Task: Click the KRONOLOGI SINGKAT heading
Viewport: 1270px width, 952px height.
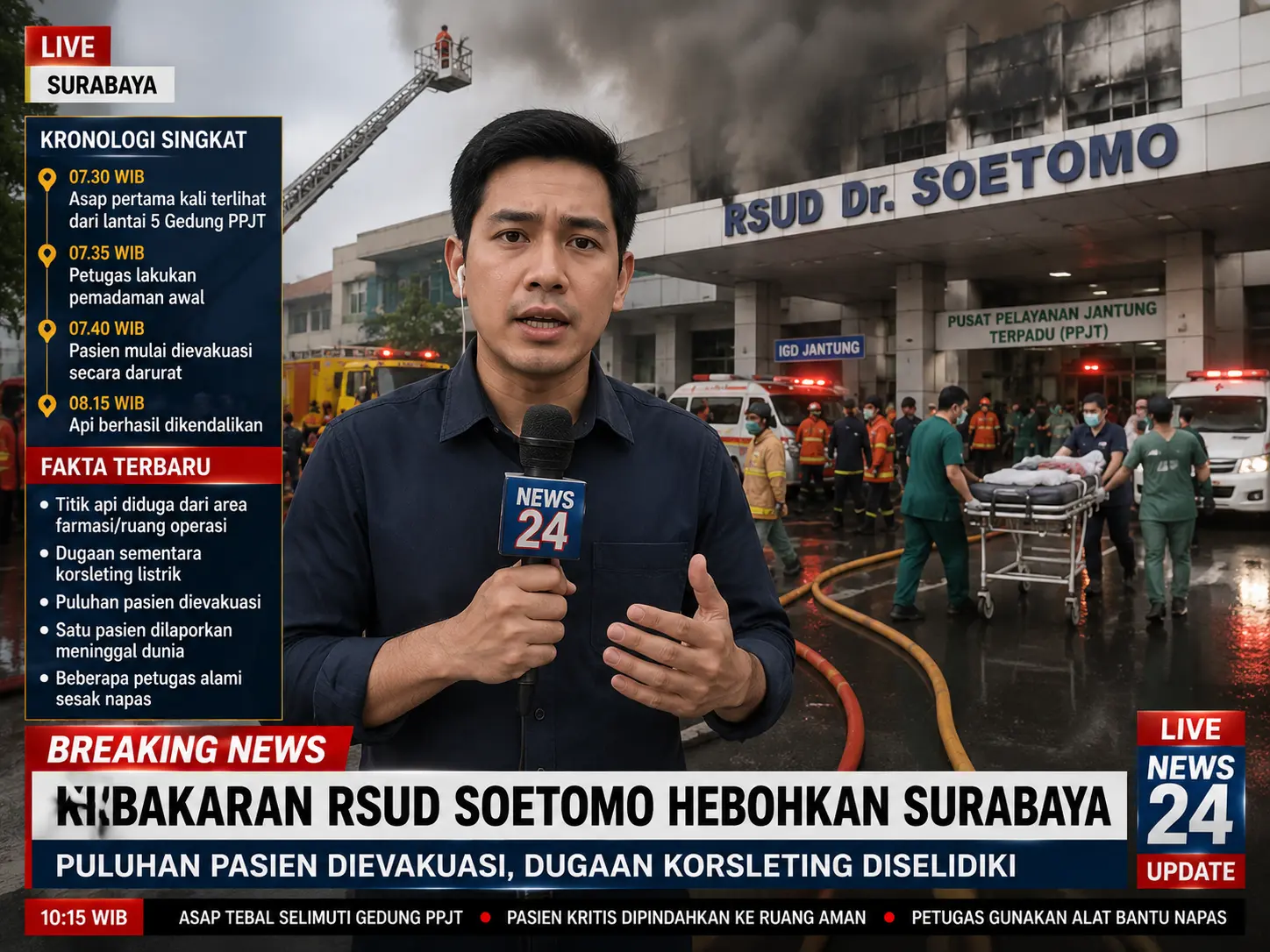Action: click(144, 140)
